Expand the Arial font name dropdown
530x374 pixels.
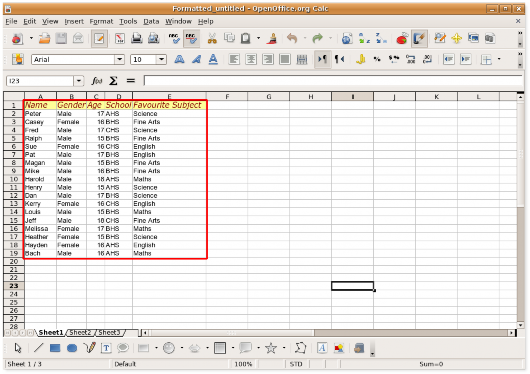pos(119,60)
